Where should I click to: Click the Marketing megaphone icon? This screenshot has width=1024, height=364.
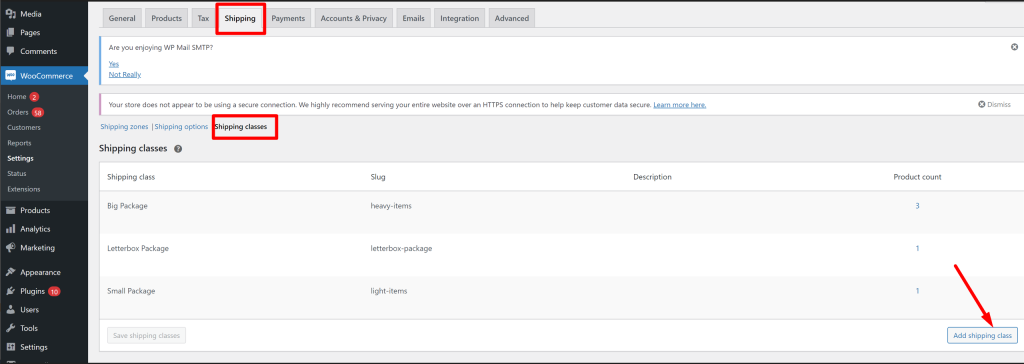[x=11, y=248]
